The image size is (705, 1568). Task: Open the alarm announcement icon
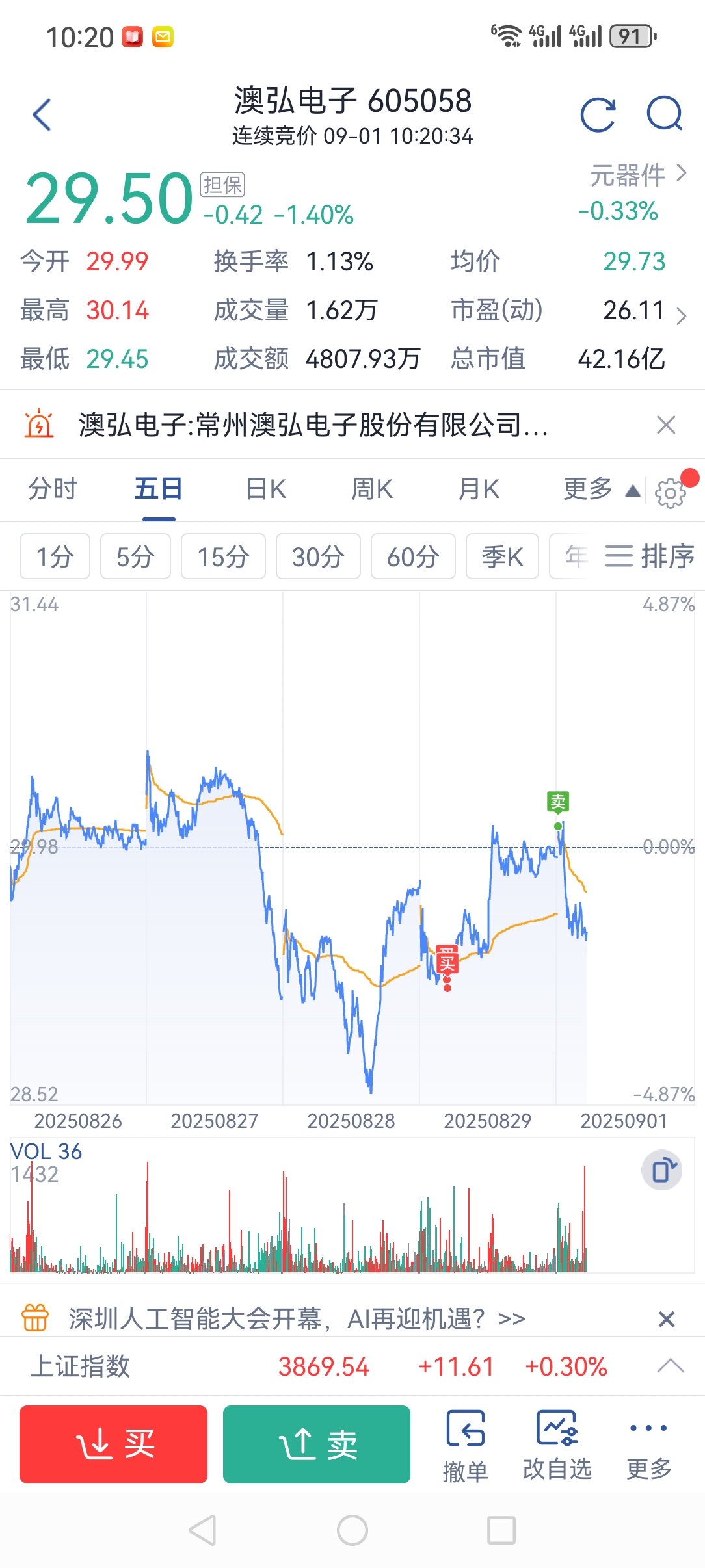tap(39, 425)
